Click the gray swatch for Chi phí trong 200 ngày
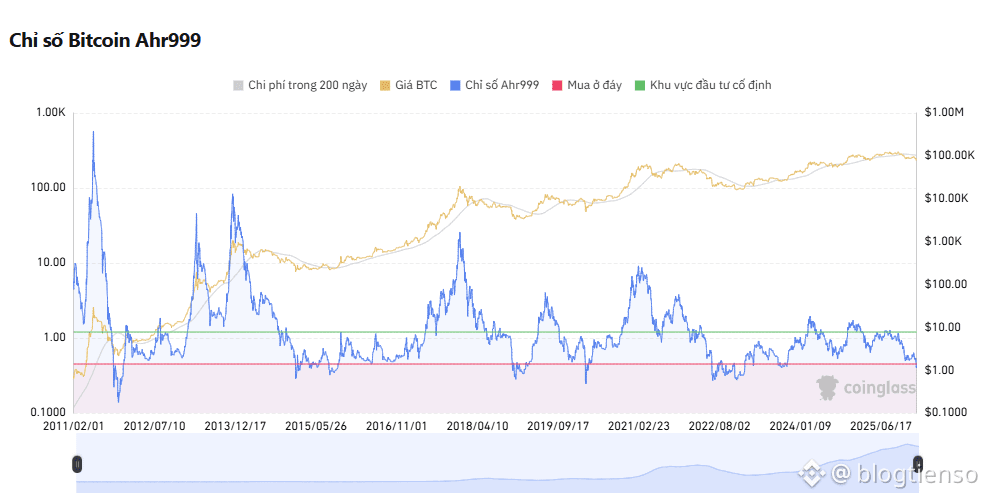Image resolution: width=986 pixels, height=499 pixels. 238,86
